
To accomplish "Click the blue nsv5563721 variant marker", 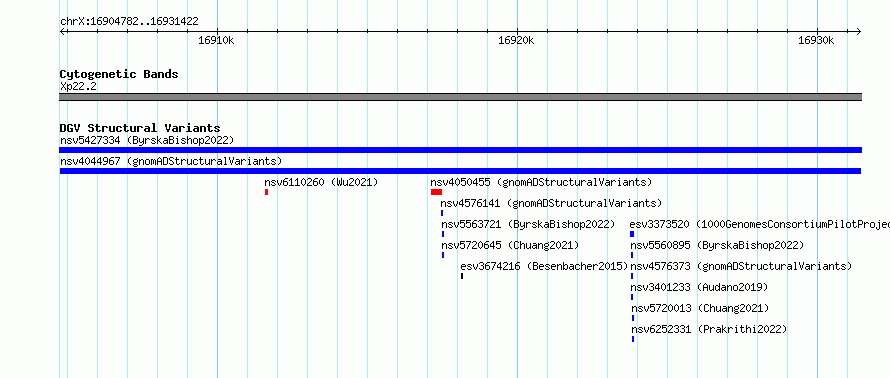I will coord(443,234).
